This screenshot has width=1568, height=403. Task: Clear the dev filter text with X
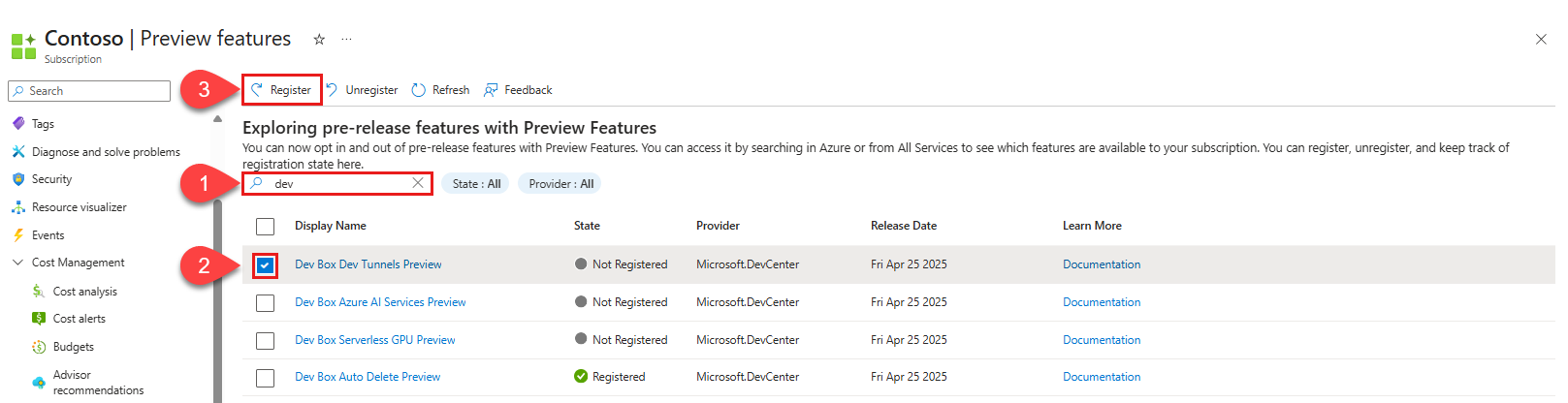tap(418, 183)
